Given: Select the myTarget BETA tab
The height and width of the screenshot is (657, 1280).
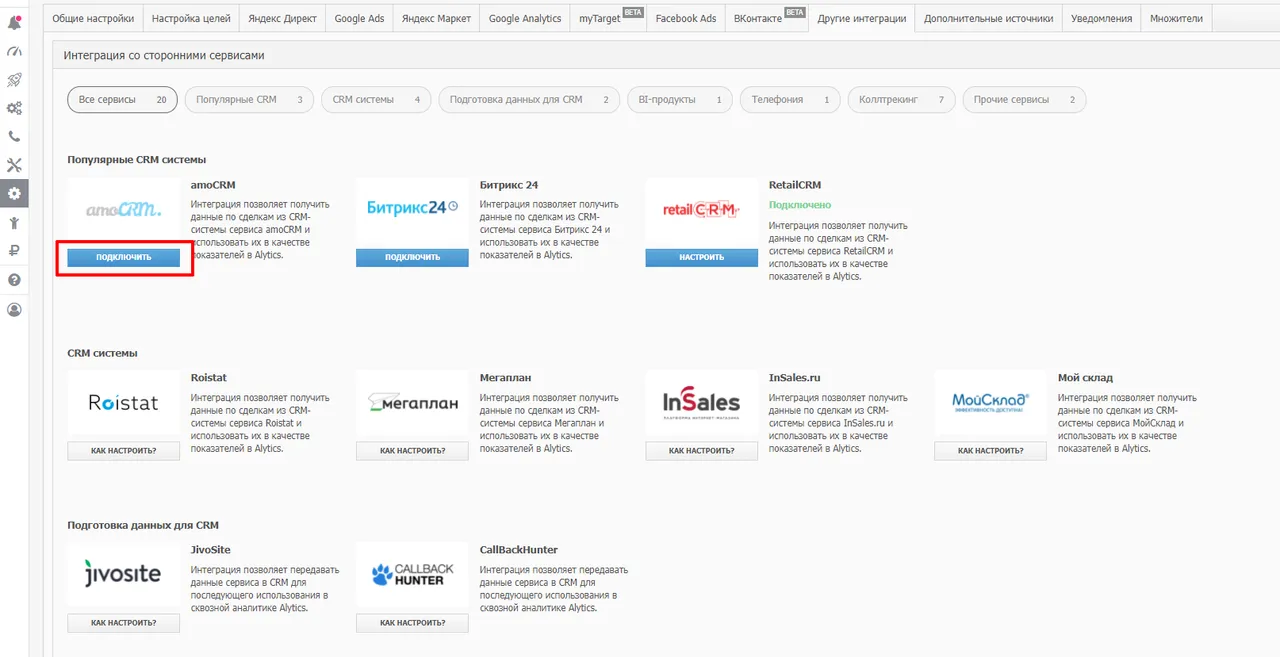Looking at the screenshot, I should [x=608, y=18].
